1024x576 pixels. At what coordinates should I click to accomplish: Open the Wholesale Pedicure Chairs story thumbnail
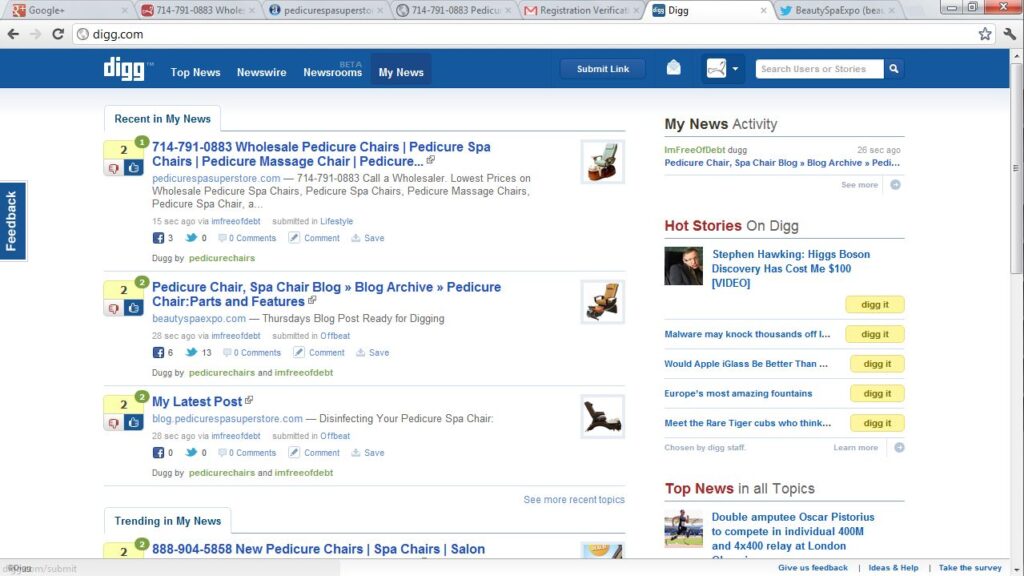tap(602, 161)
